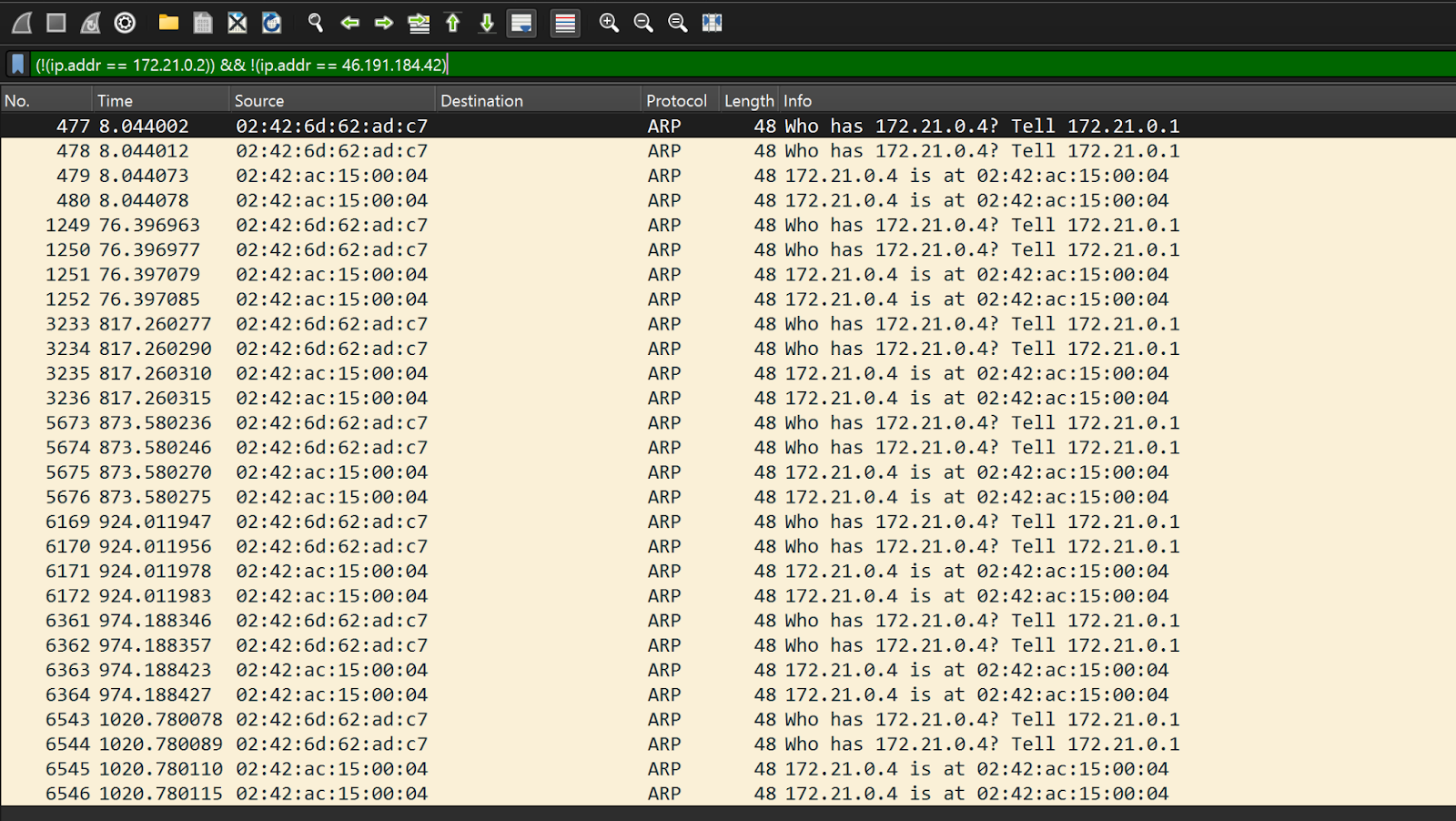Restart the current capture

90,23
